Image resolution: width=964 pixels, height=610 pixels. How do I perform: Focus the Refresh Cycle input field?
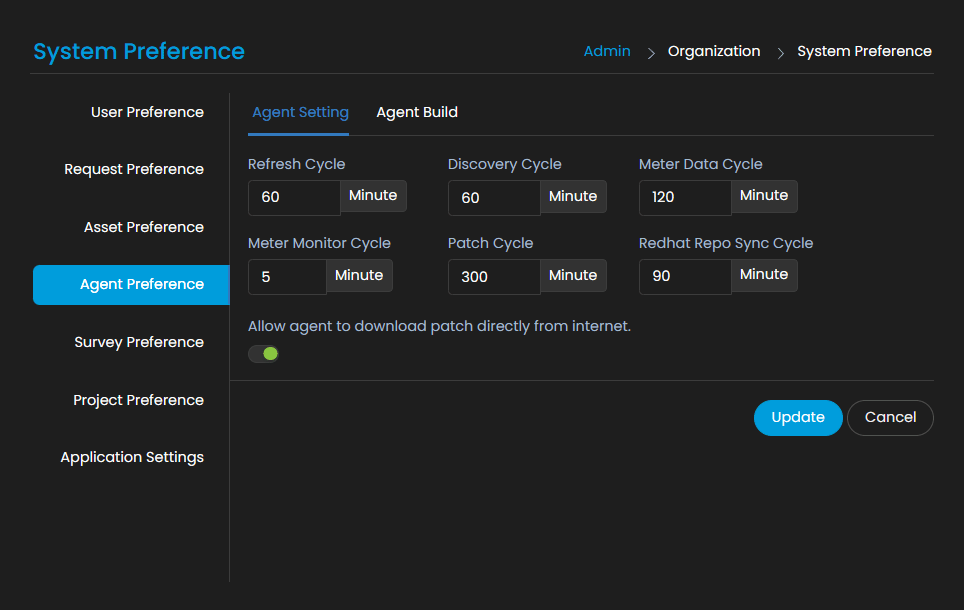coord(294,197)
